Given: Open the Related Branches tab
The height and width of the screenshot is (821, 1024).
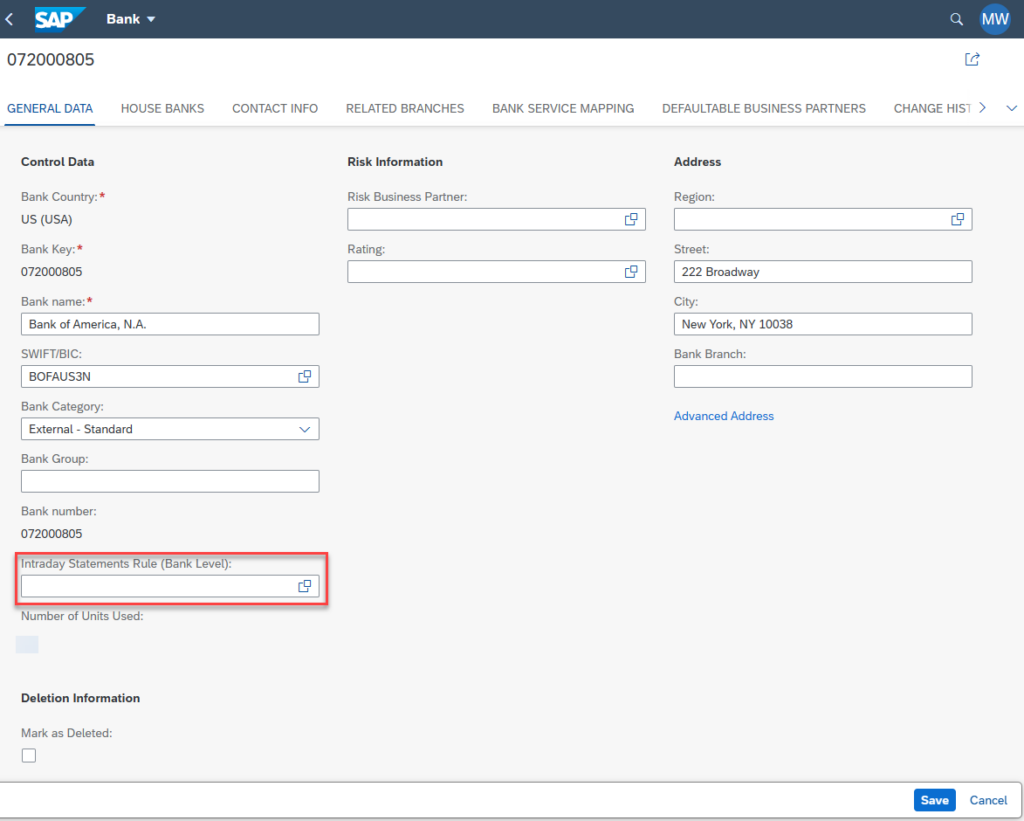Looking at the screenshot, I should click(x=405, y=108).
